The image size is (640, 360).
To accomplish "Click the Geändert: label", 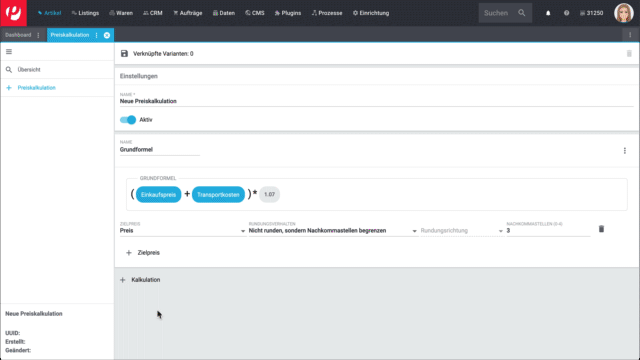I will pos(18,350).
